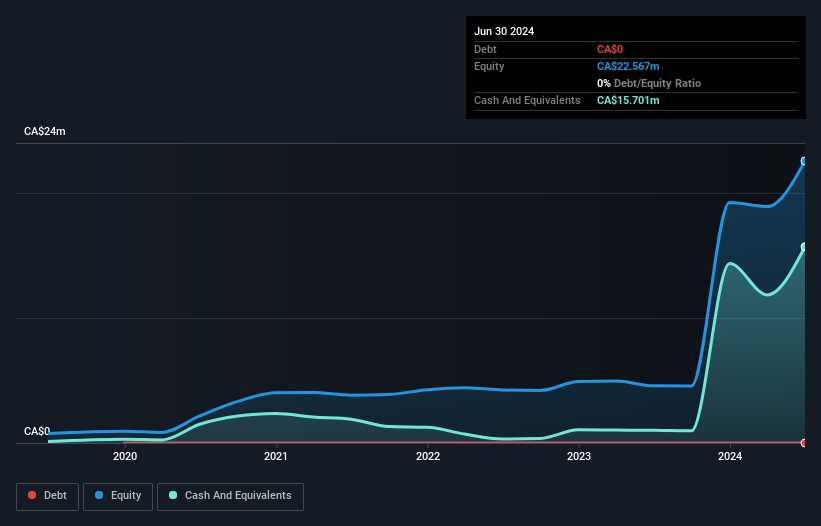Click the Equity label in tooltip
This screenshot has width=821, height=526.
(x=489, y=66)
